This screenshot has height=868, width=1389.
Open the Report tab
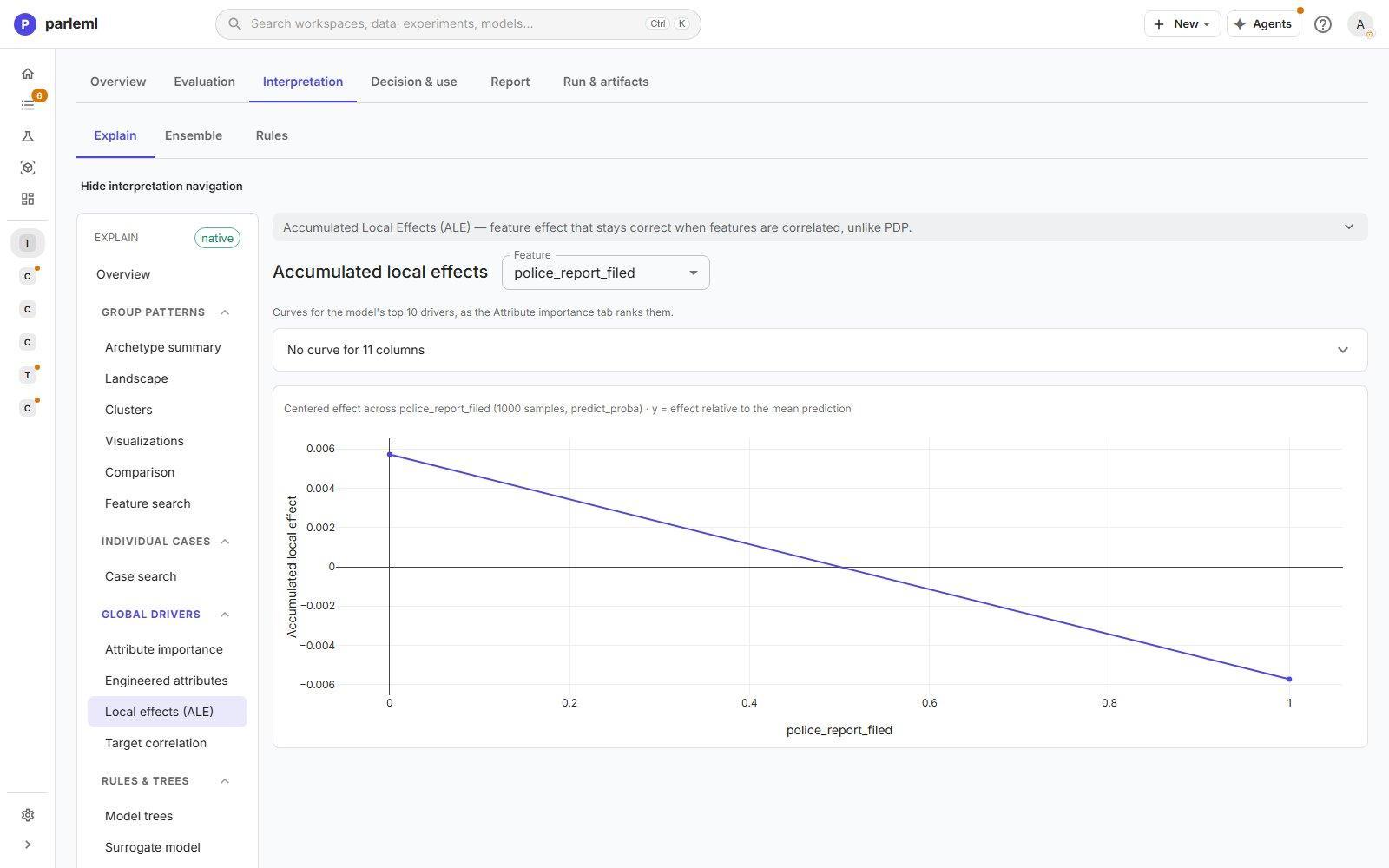[510, 82]
